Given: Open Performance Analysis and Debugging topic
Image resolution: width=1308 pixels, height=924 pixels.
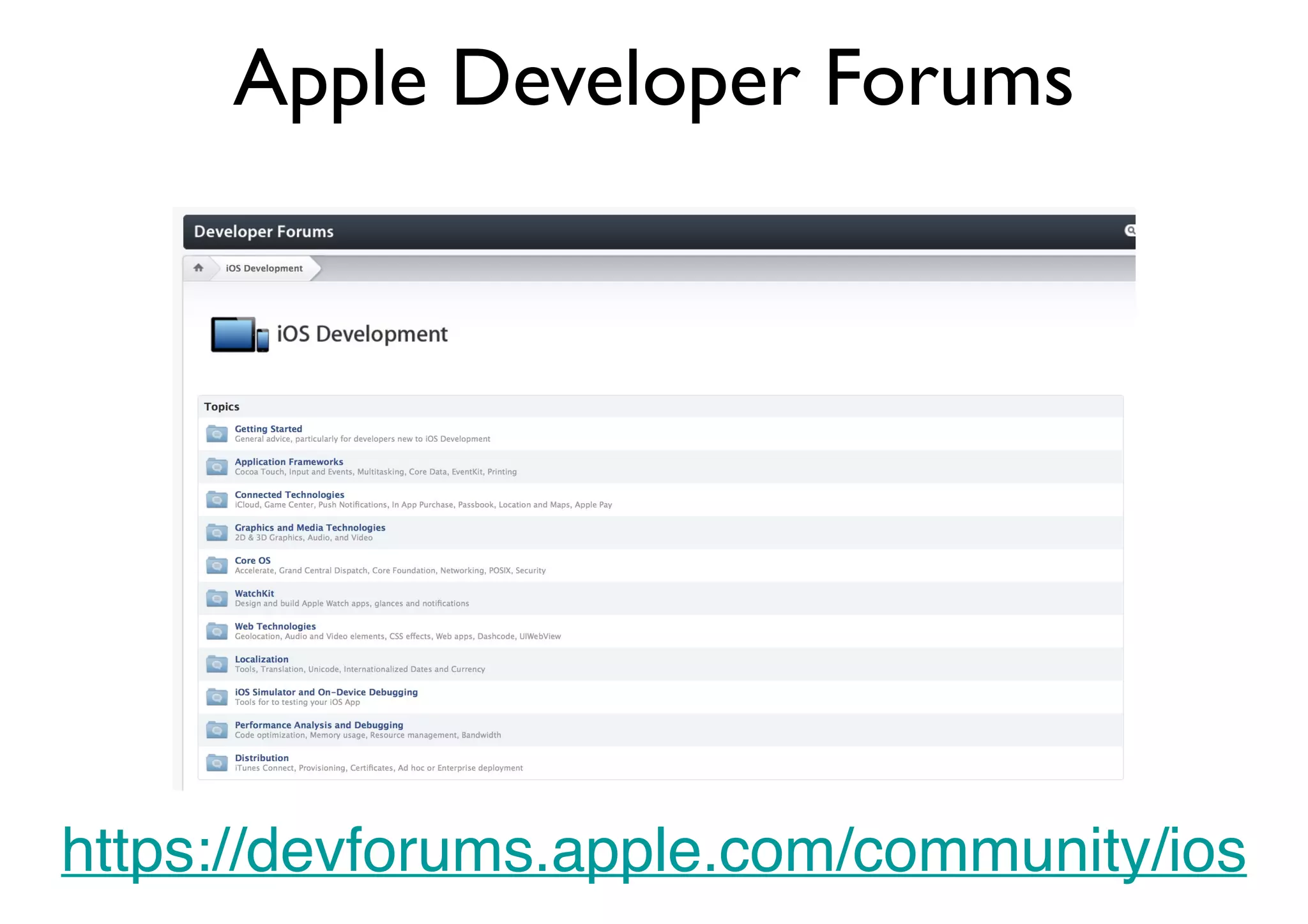Looking at the screenshot, I should (319, 725).
